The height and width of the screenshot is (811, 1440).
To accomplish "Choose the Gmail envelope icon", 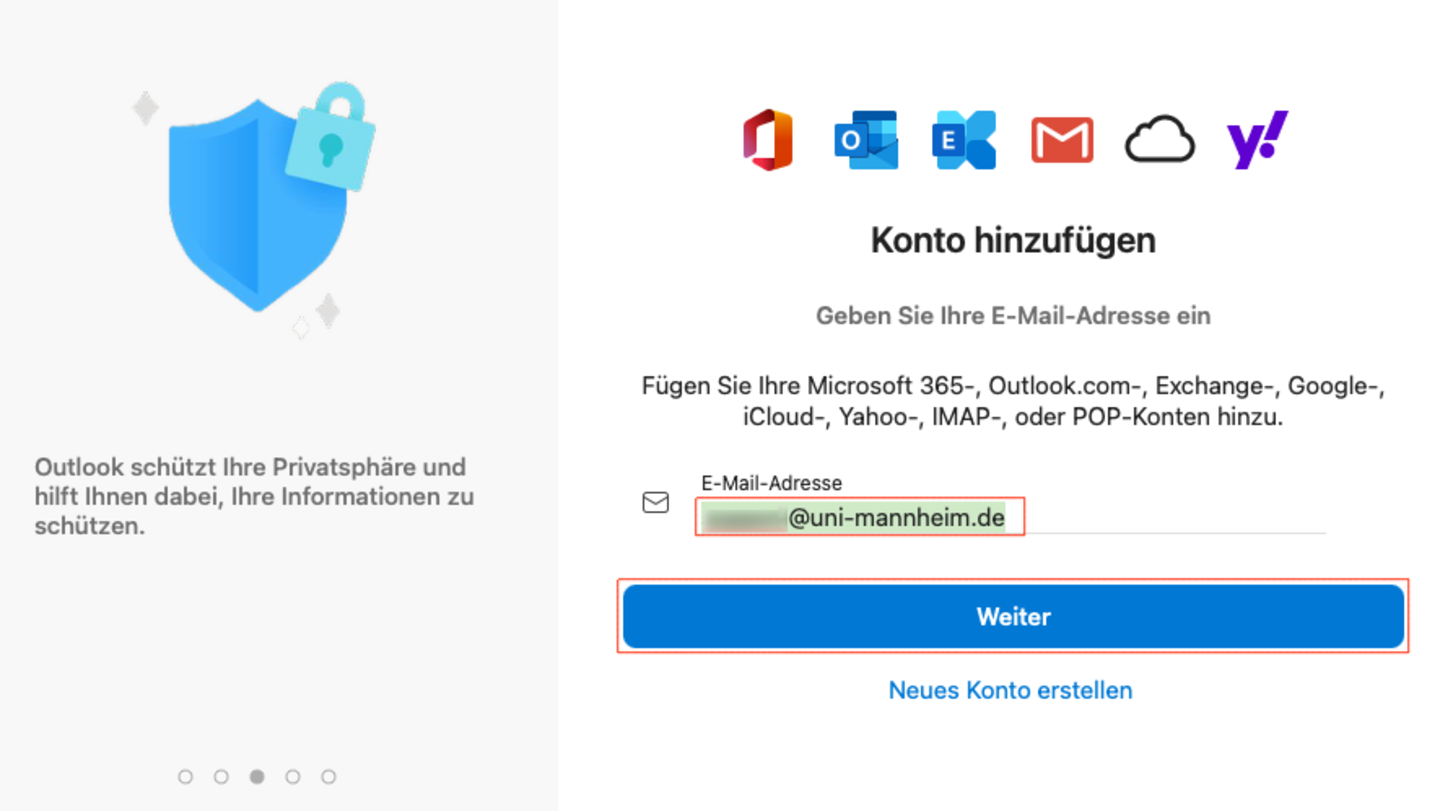I will point(1062,140).
